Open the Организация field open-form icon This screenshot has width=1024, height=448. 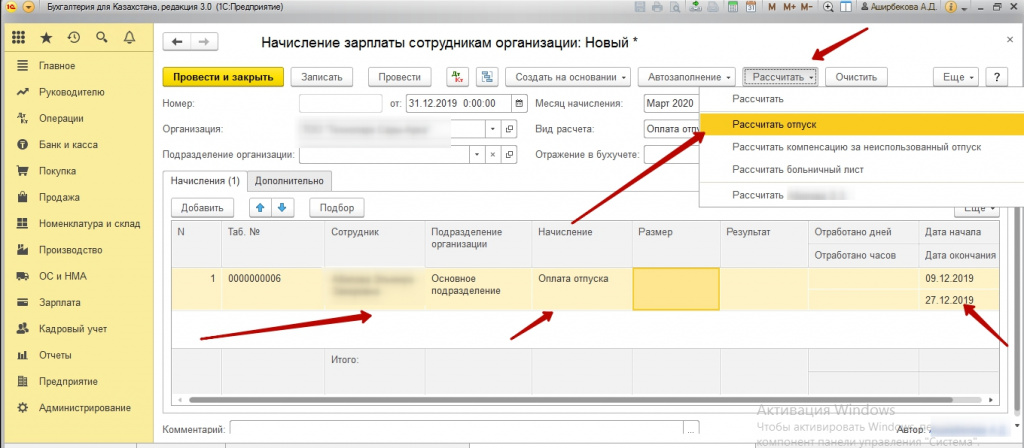(509, 129)
